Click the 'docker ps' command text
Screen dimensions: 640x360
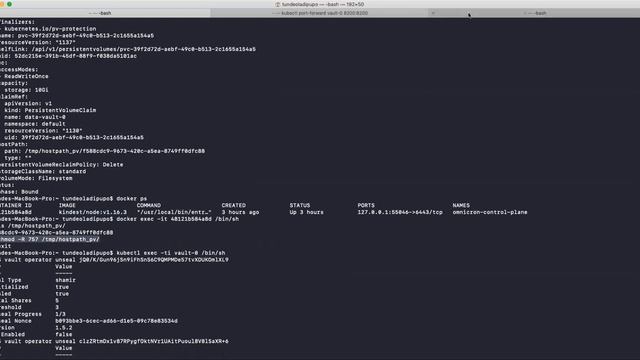coord(131,199)
